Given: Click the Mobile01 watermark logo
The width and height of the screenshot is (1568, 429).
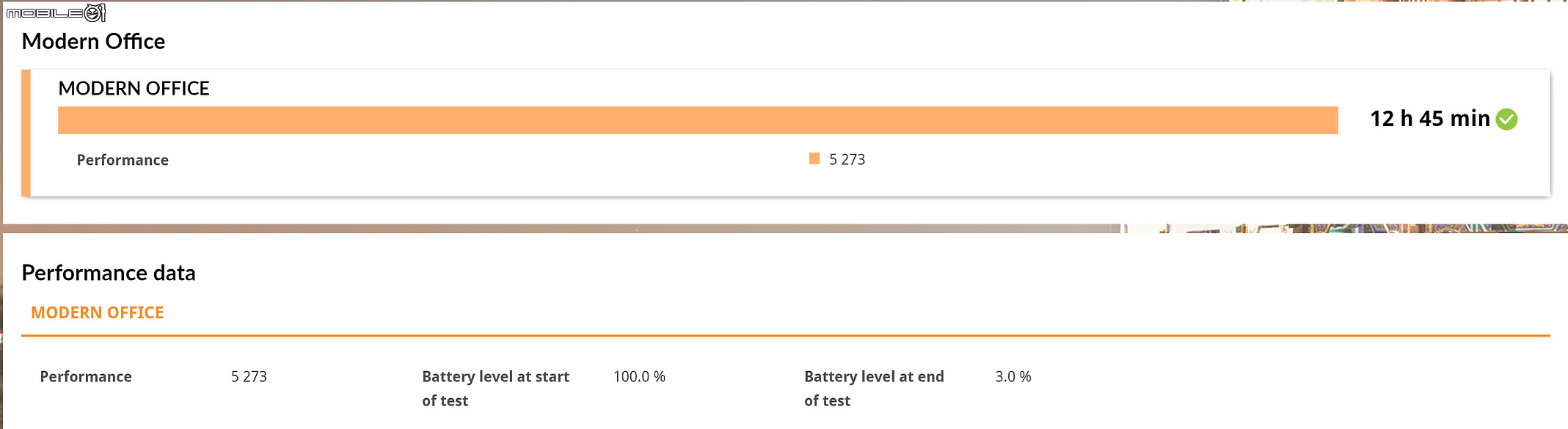Looking at the screenshot, I should click(x=56, y=12).
